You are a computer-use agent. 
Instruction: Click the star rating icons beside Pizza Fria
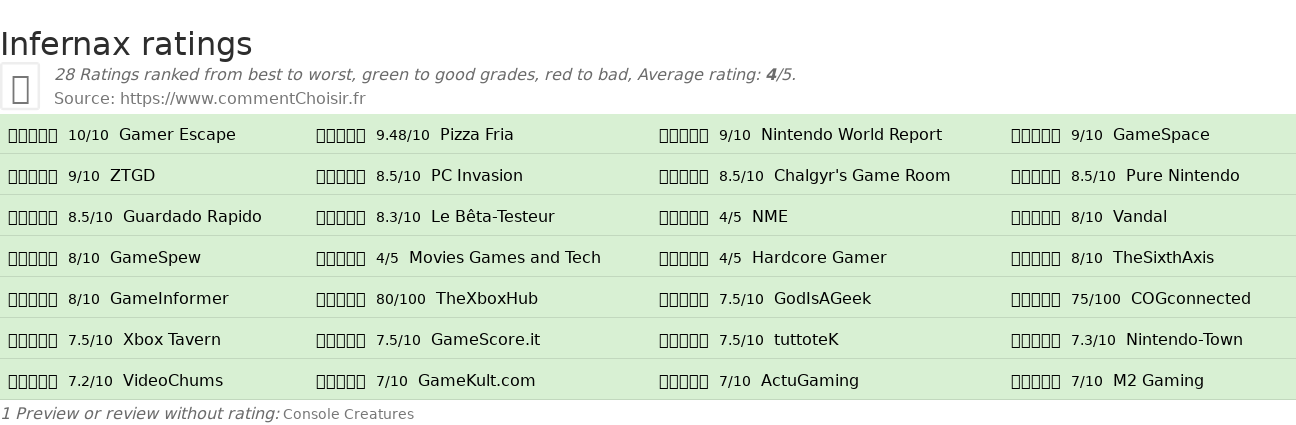click(x=341, y=135)
